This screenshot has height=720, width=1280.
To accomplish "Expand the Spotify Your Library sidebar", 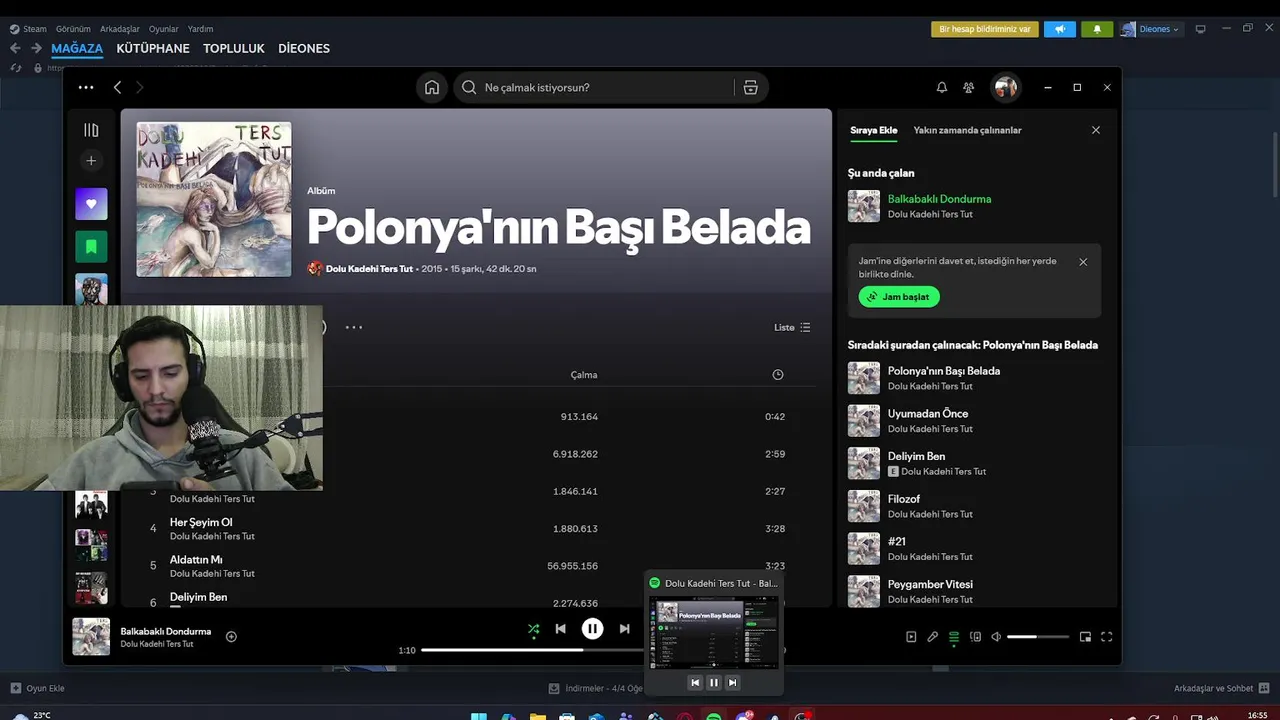I will pos(91,130).
